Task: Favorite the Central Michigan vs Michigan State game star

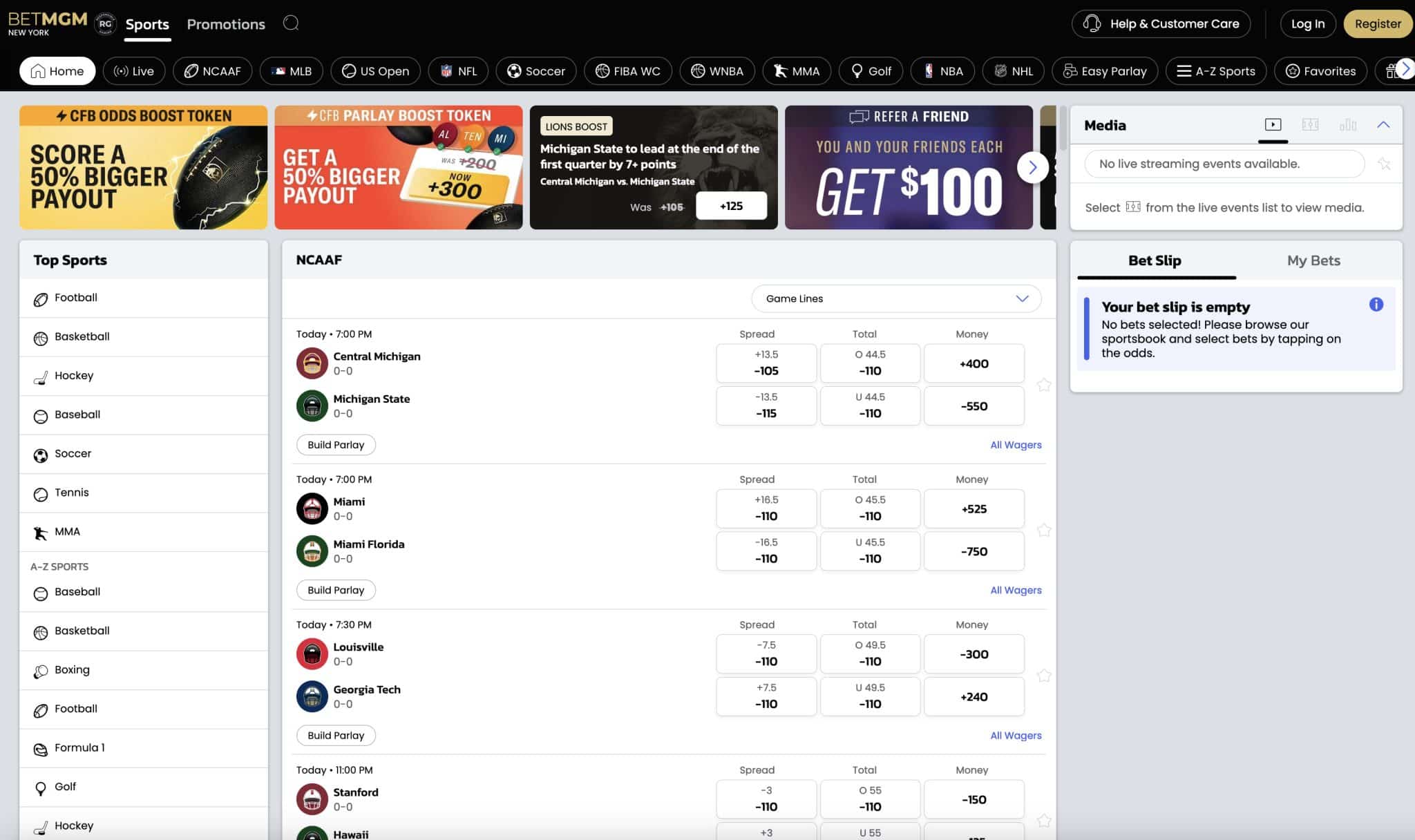Action: click(1044, 385)
